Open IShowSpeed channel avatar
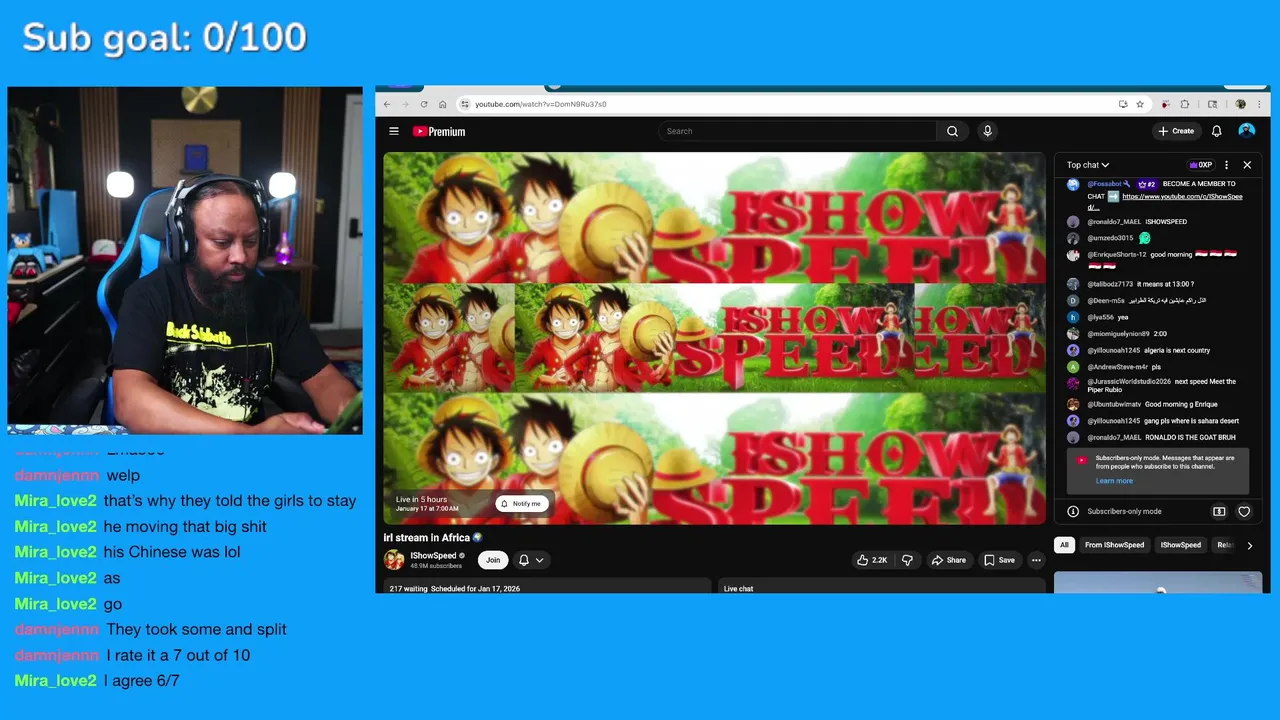The height and width of the screenshot is (720, 1280). [x=394, y=560]
